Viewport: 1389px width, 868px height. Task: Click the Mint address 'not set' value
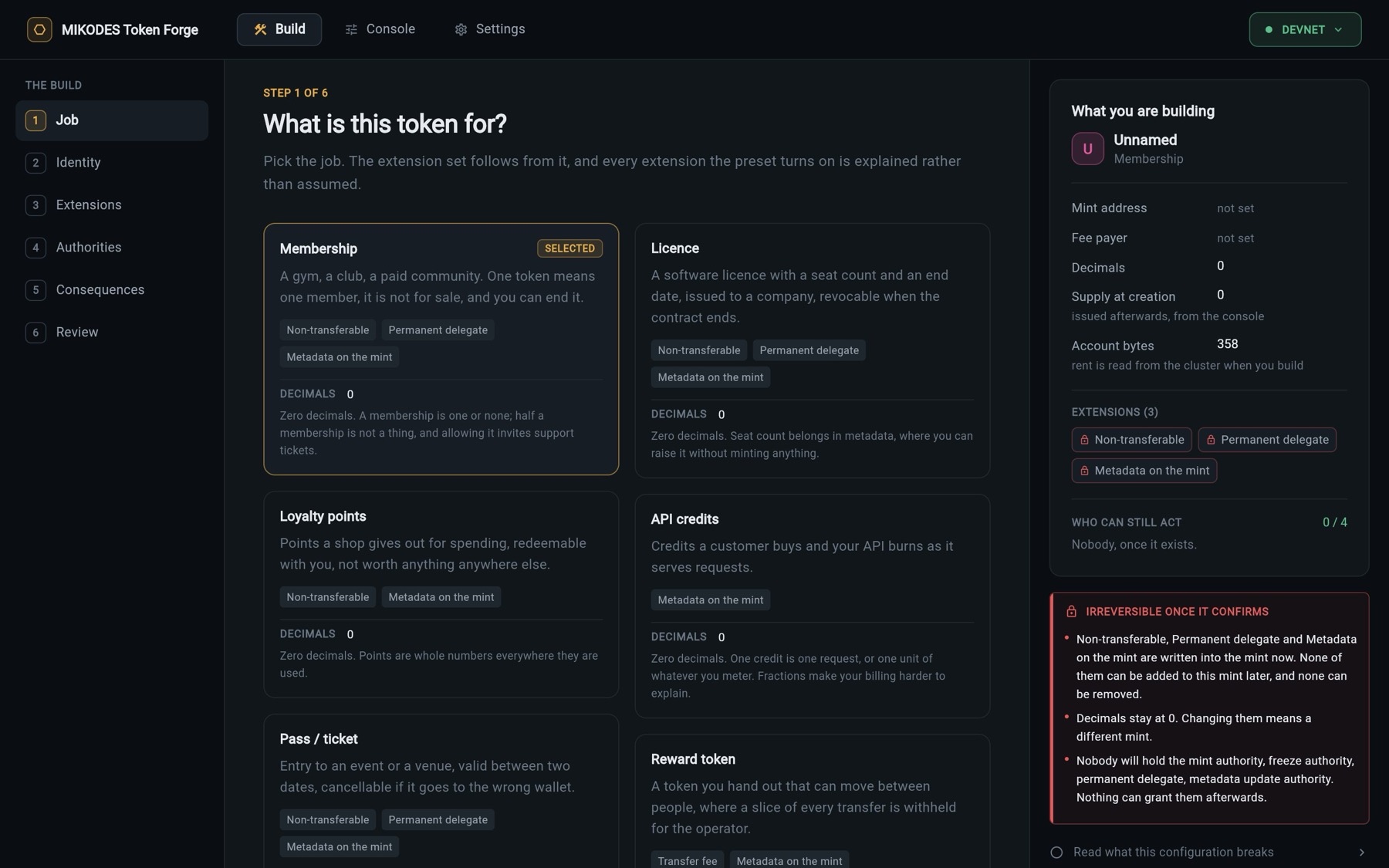click(x=1235, y=208)
